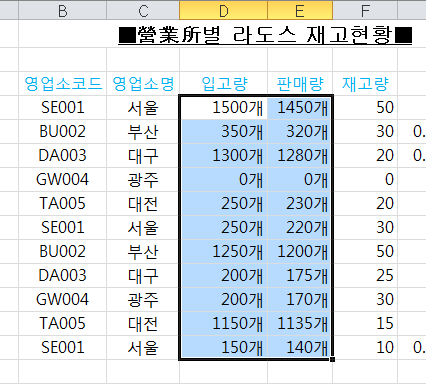Click 대구 in the 1280개 row
426x384 pixels.
[x=143, y=155]
